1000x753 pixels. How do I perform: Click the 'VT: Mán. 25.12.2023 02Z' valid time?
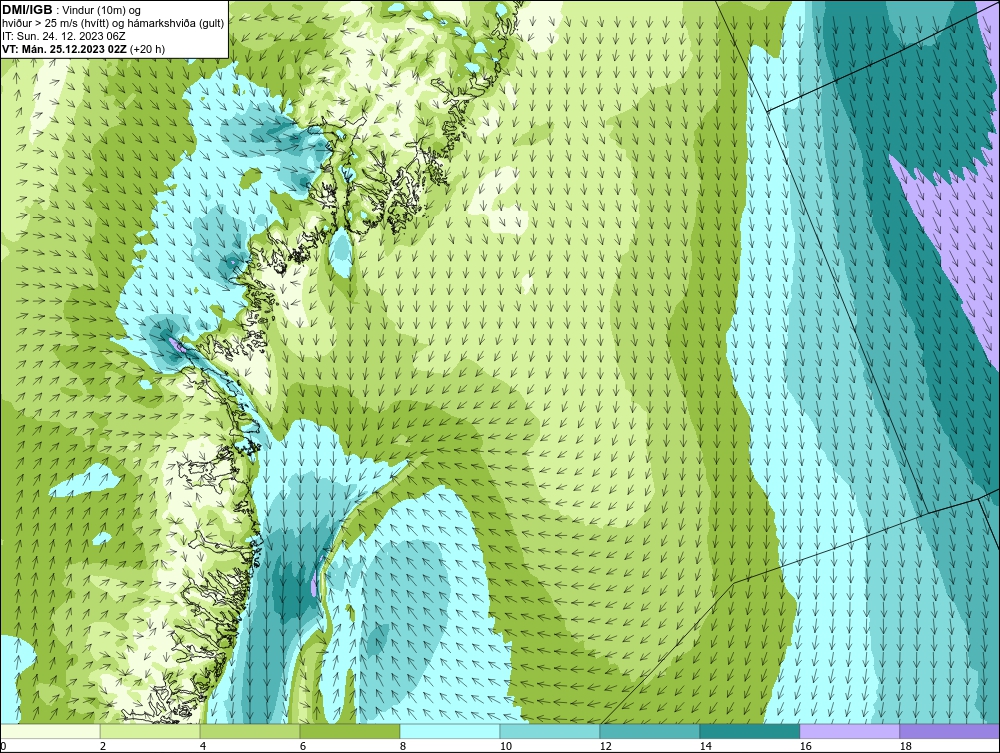64,49
